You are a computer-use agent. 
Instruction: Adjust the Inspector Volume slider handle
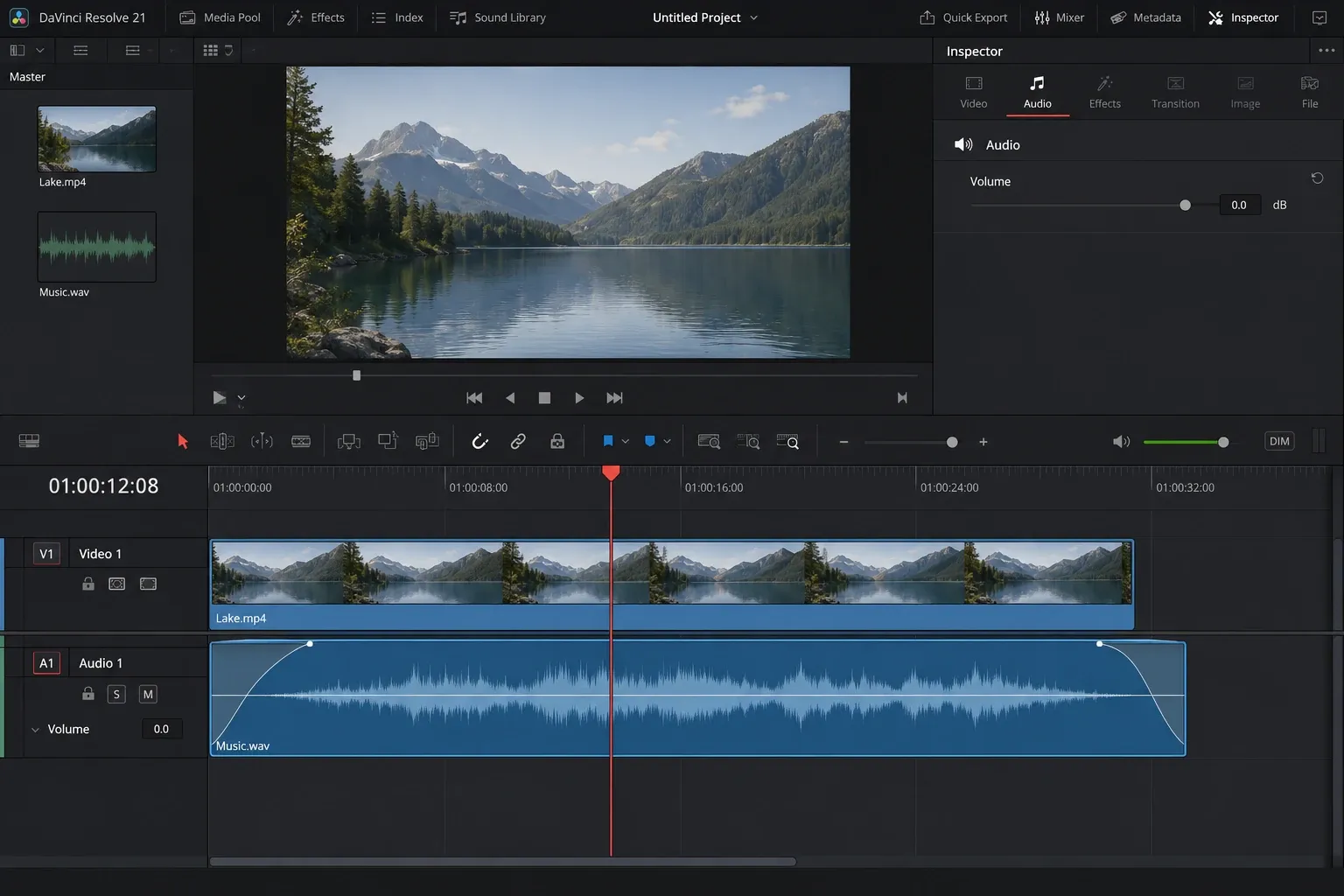[x=1185, y=206]
